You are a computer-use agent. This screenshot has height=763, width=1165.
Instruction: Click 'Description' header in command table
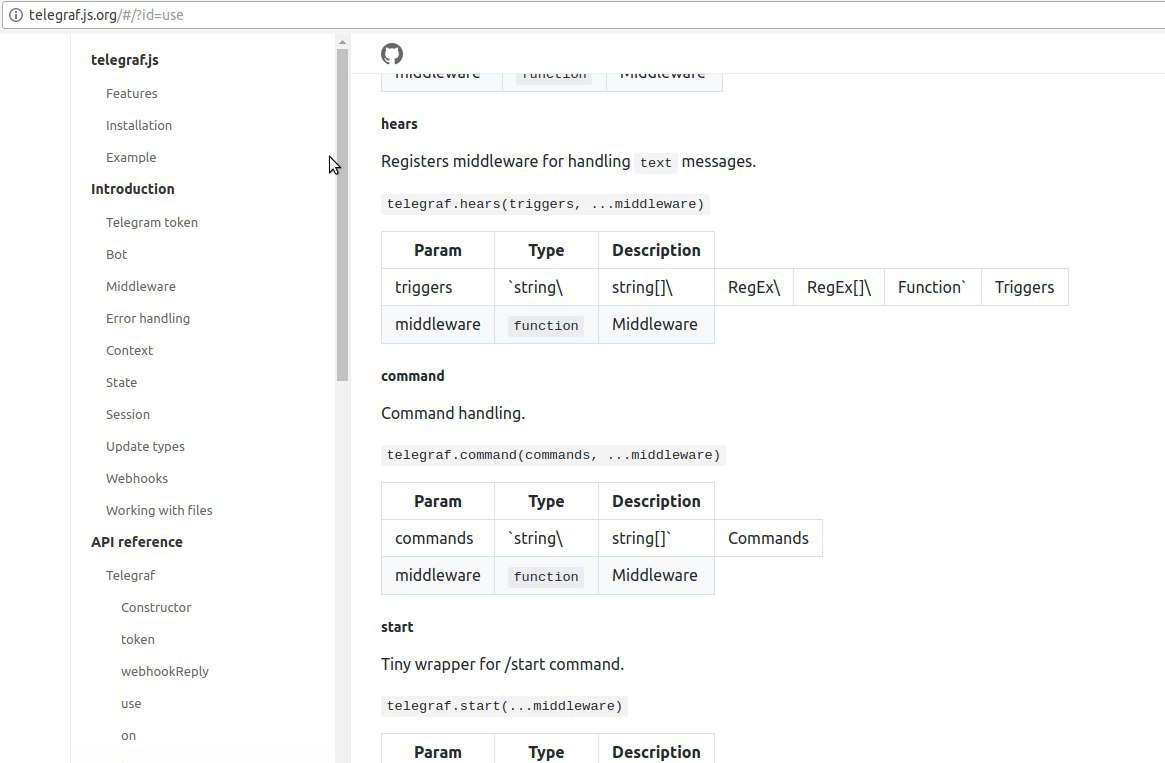pyautogui.click(x=656, y=501)
